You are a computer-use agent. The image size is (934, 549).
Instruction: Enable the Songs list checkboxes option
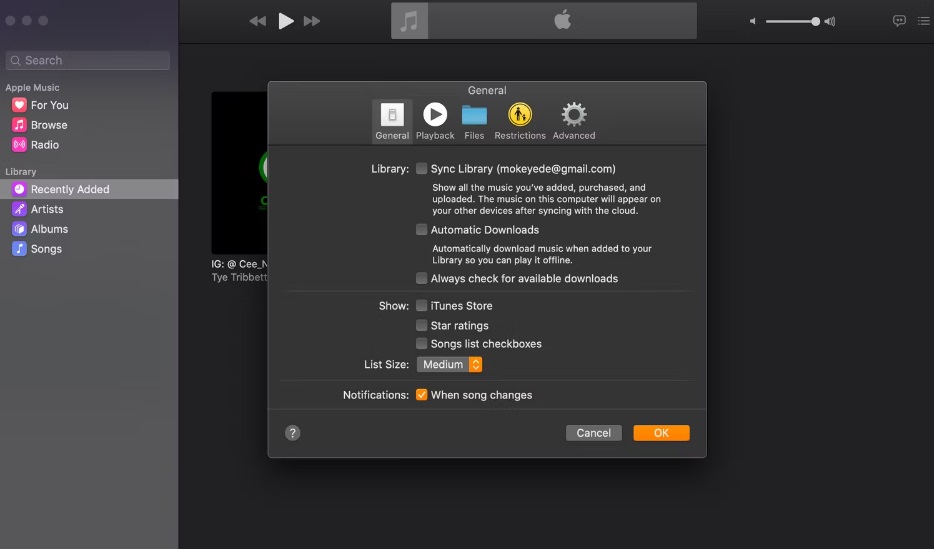tap(422, 344)
